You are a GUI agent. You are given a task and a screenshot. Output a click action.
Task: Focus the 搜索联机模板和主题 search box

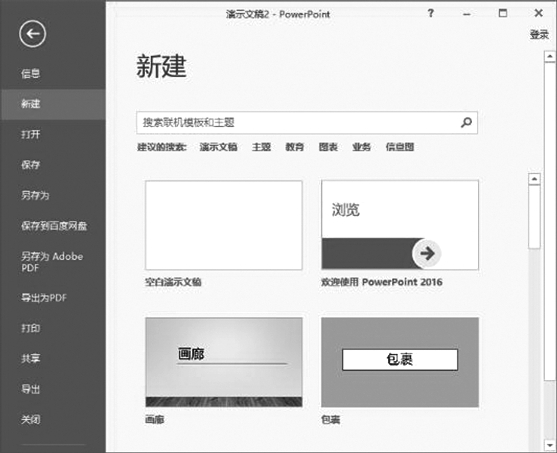tap(307, 123)
